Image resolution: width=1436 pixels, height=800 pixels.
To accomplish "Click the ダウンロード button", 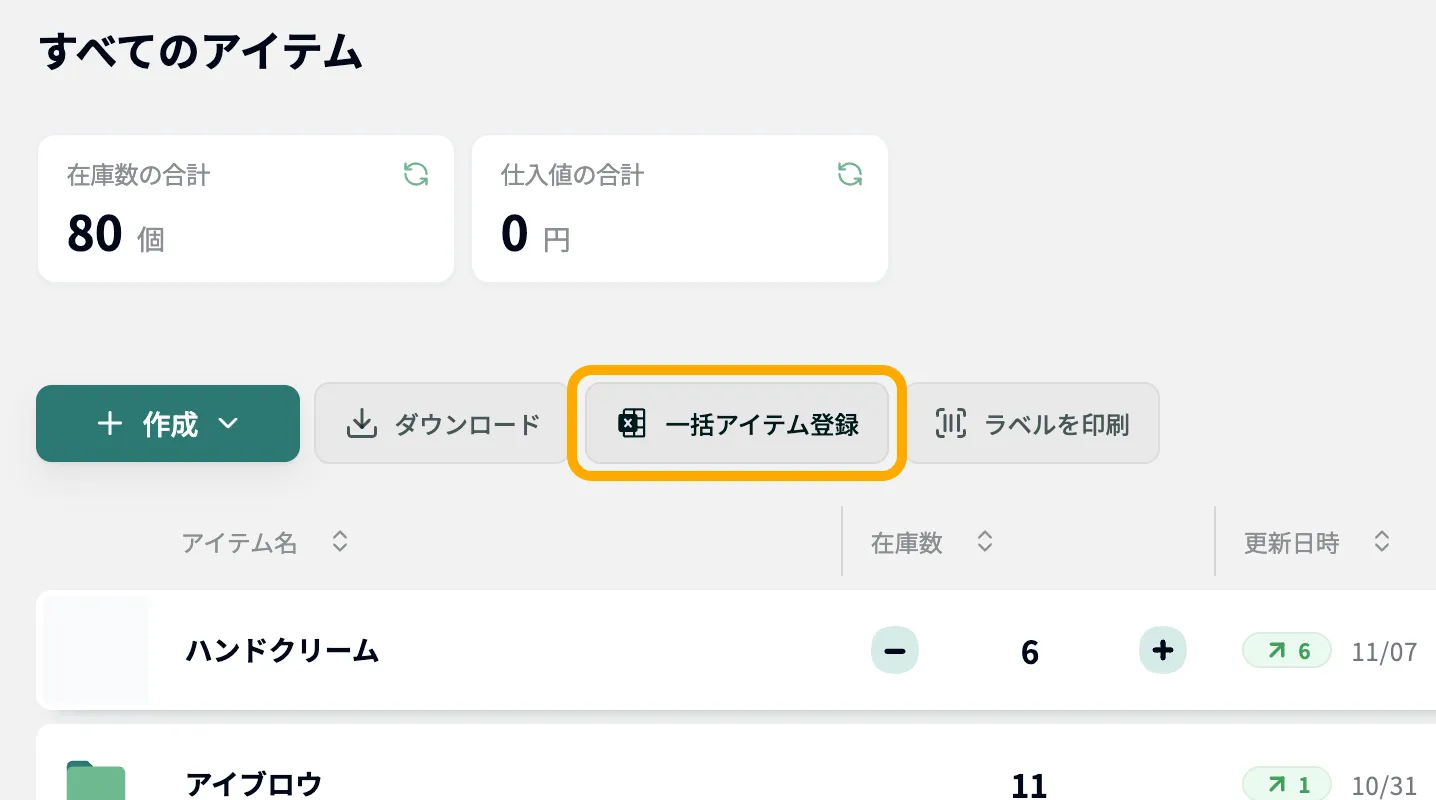I will click(440, 423).
